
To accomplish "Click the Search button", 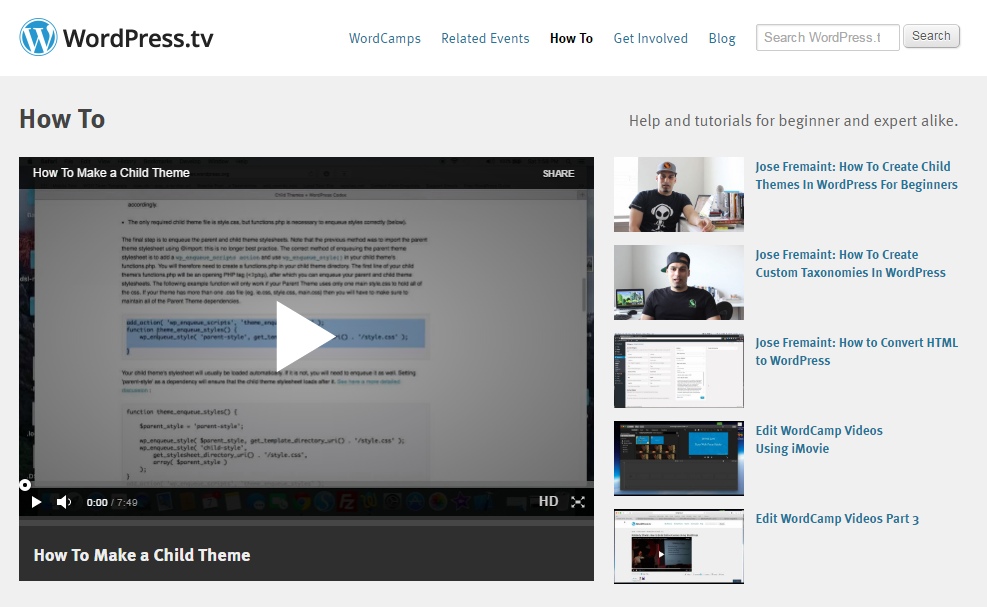I will tap(931, 36).
